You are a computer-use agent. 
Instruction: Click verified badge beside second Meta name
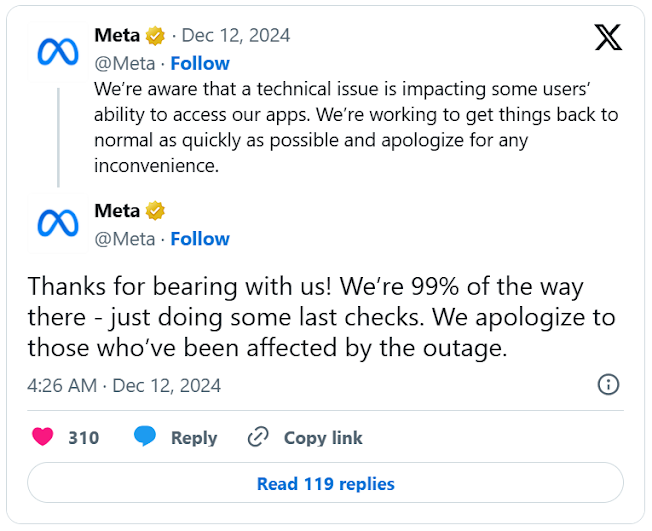pos(156,211)
